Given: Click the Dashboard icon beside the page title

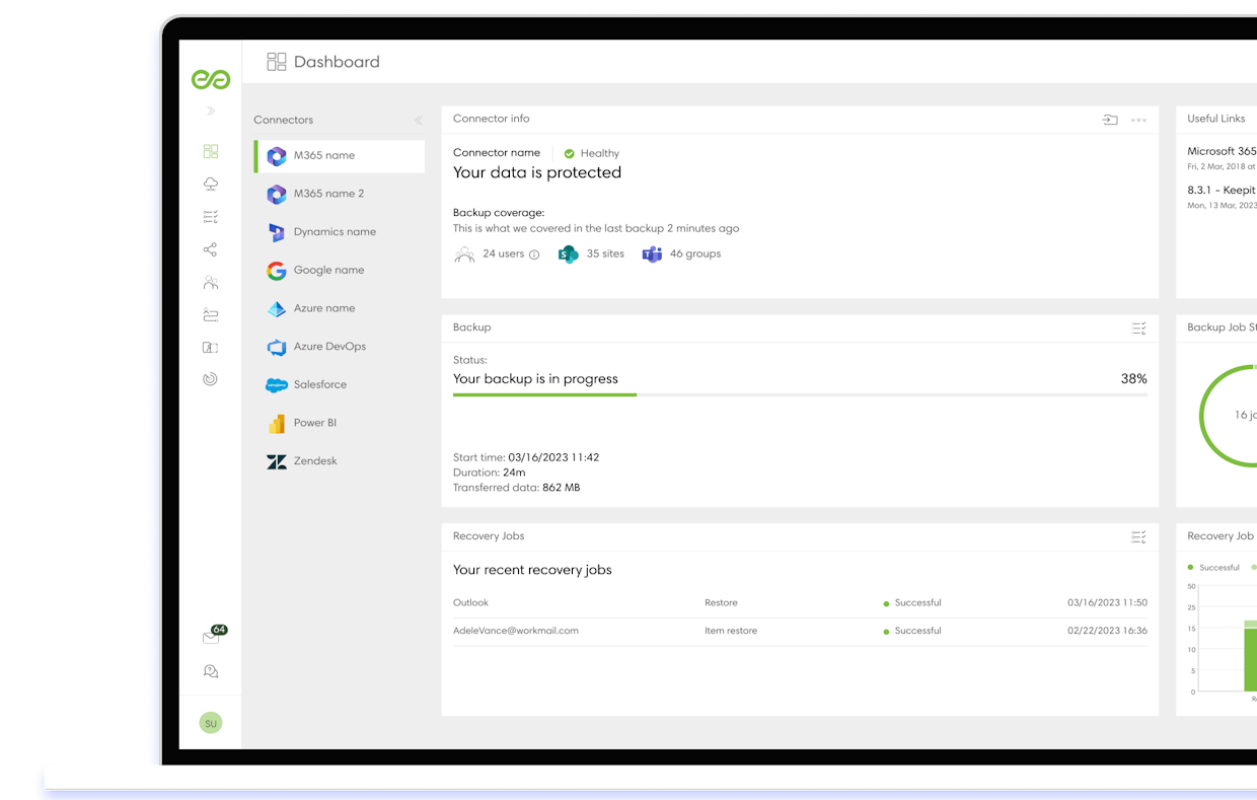Looking at the screenshot, I should (277, 62).
